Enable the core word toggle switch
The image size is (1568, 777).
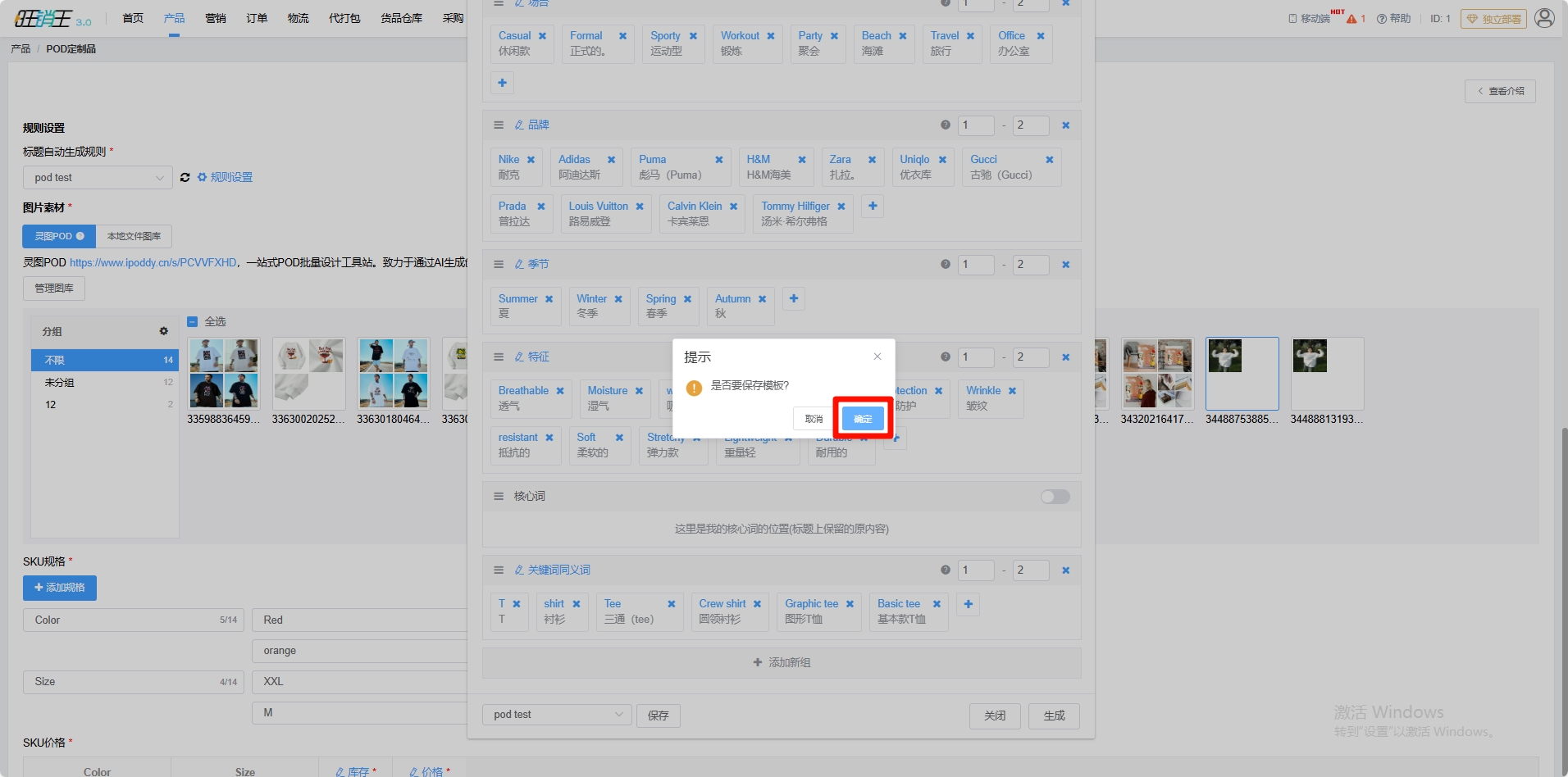[x=1055, y=497]
